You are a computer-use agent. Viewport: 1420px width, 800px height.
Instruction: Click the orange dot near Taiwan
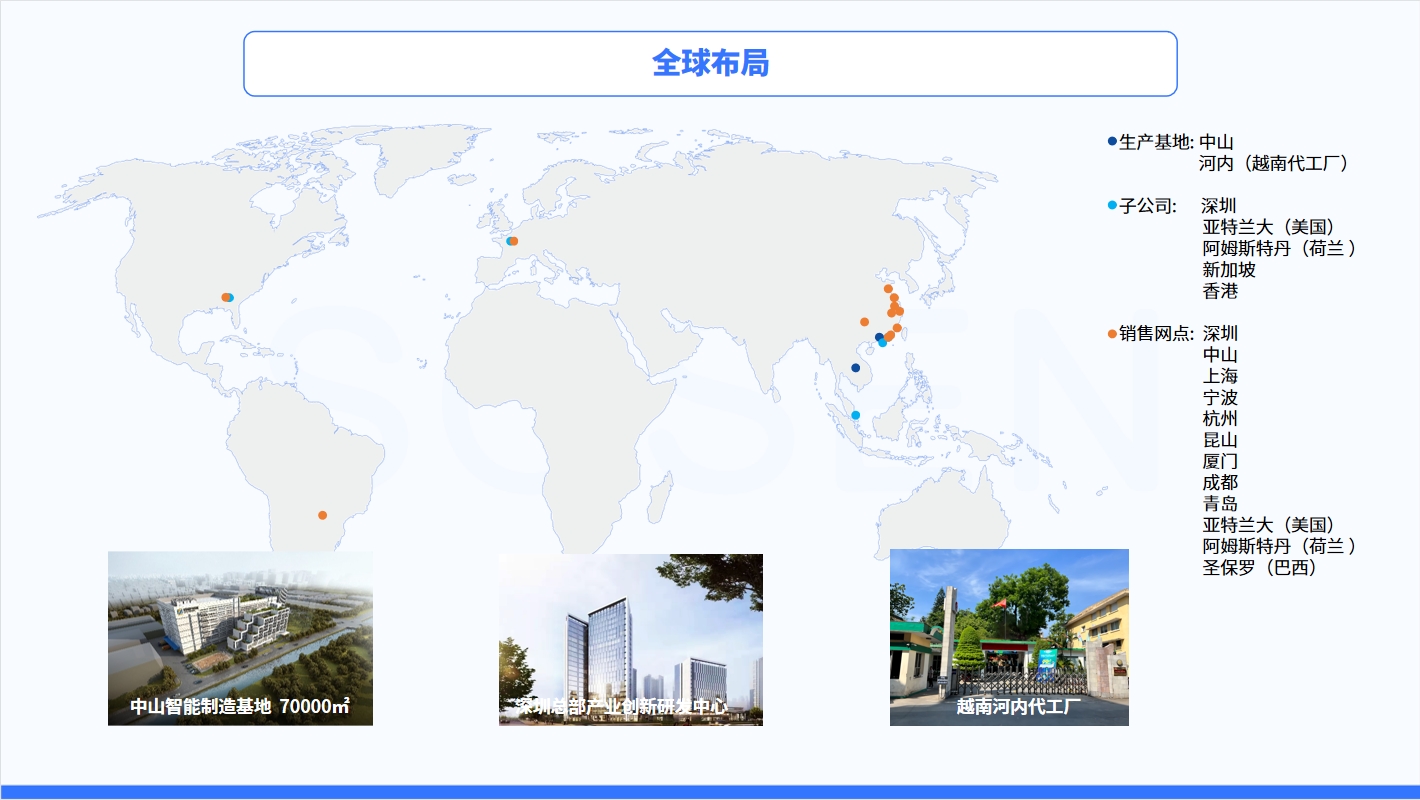tap(896, 328)
